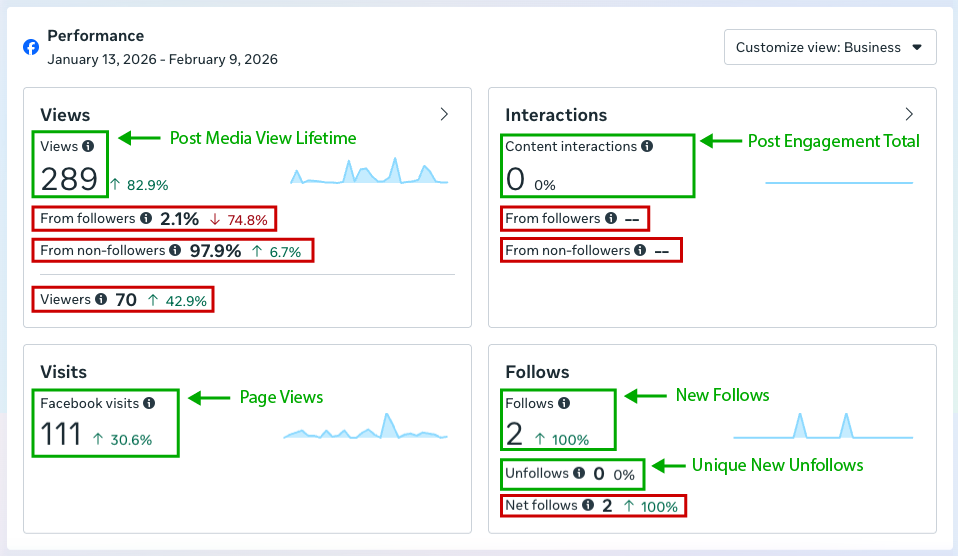Click info icon next to Facebook visits

tap(149, 404)
